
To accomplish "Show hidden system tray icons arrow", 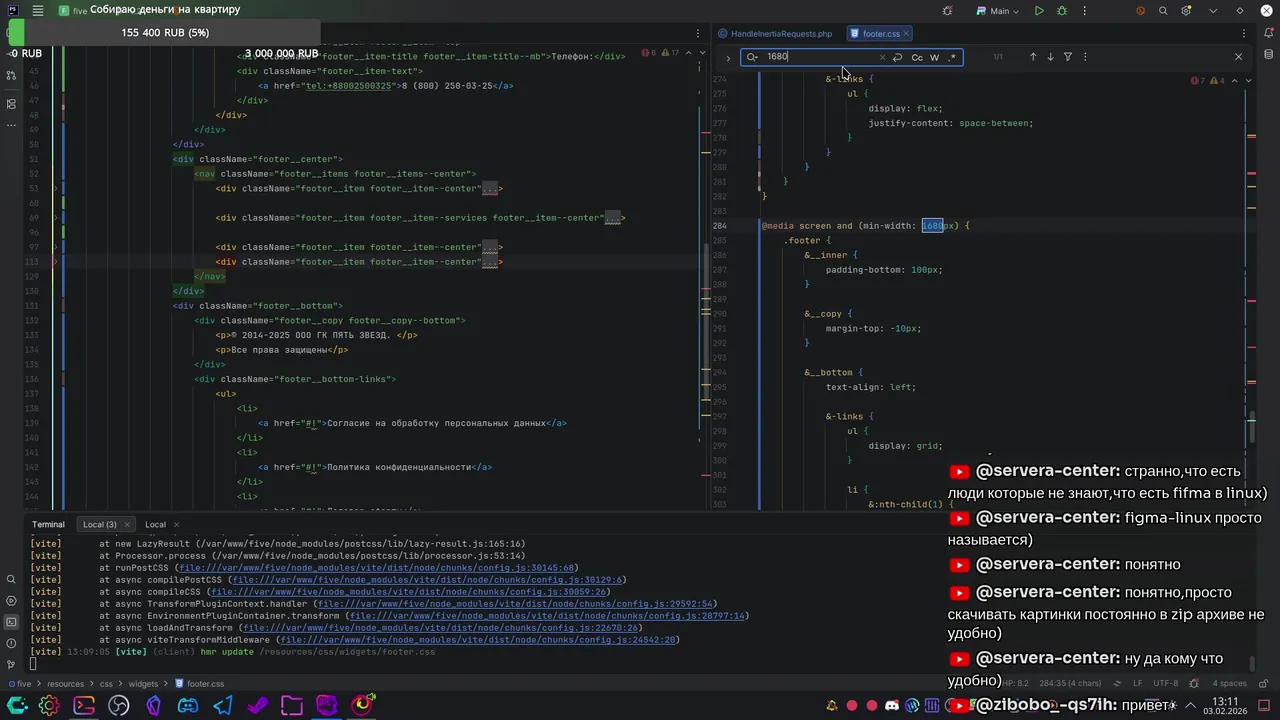I will click(1191, 706).
